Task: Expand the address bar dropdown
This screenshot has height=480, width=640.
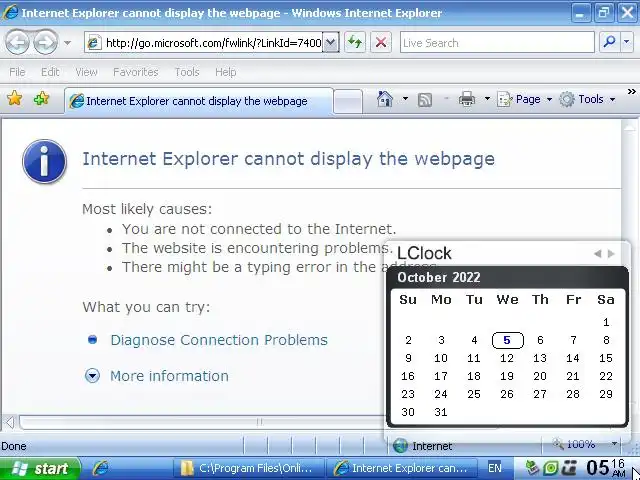Action: pyautogui.click(x=331, y=42)
